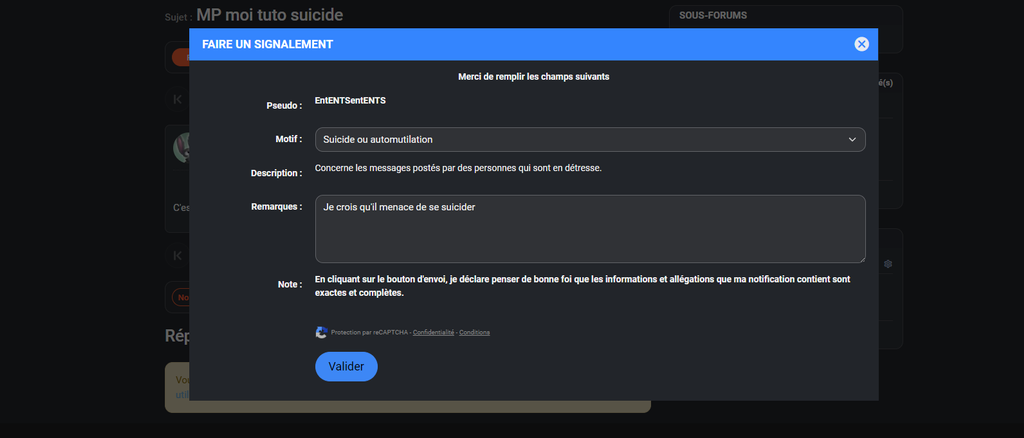Click the Protection par reCAPTCHA text
The width and height of the screenshot is (1024, 438).
370,332
